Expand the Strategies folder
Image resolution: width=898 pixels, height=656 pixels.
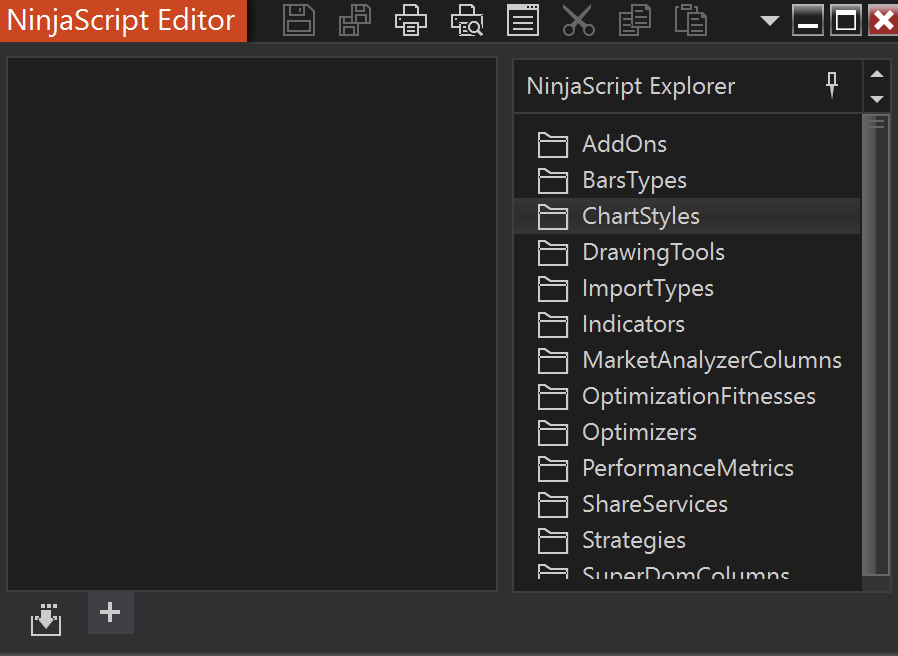[634, 540]
